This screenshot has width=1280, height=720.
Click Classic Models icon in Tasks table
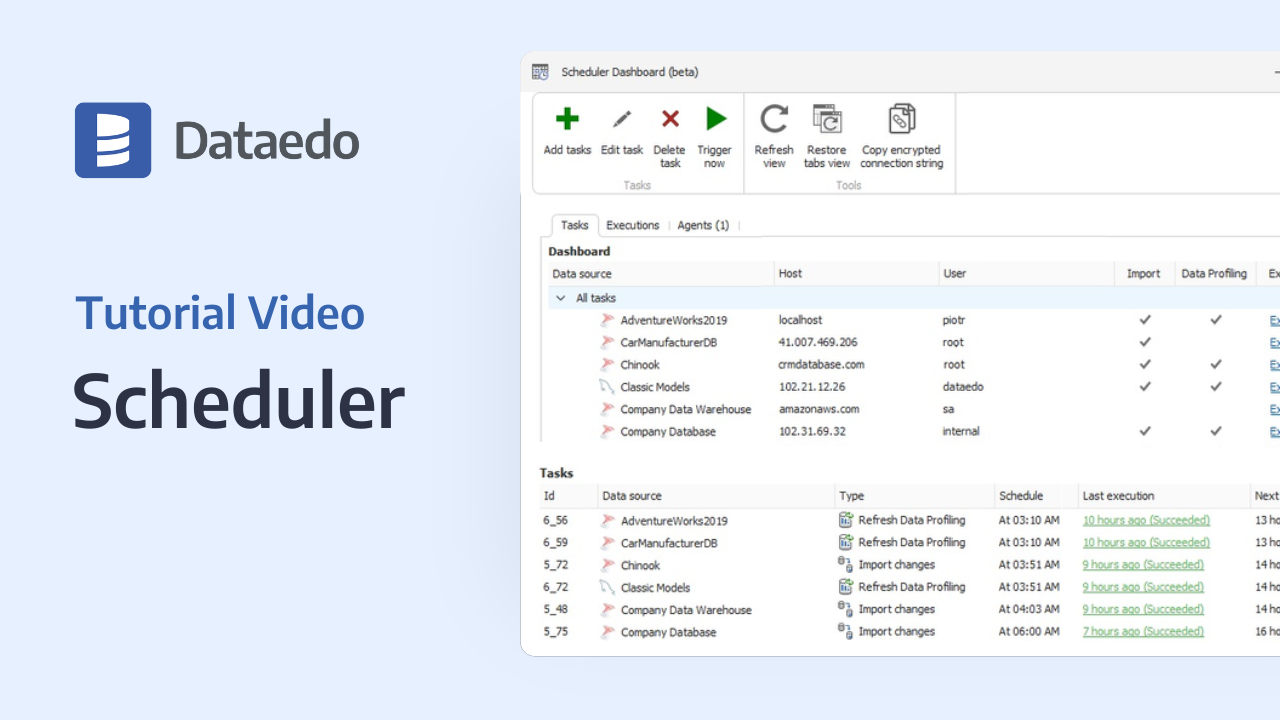point(607,587)
